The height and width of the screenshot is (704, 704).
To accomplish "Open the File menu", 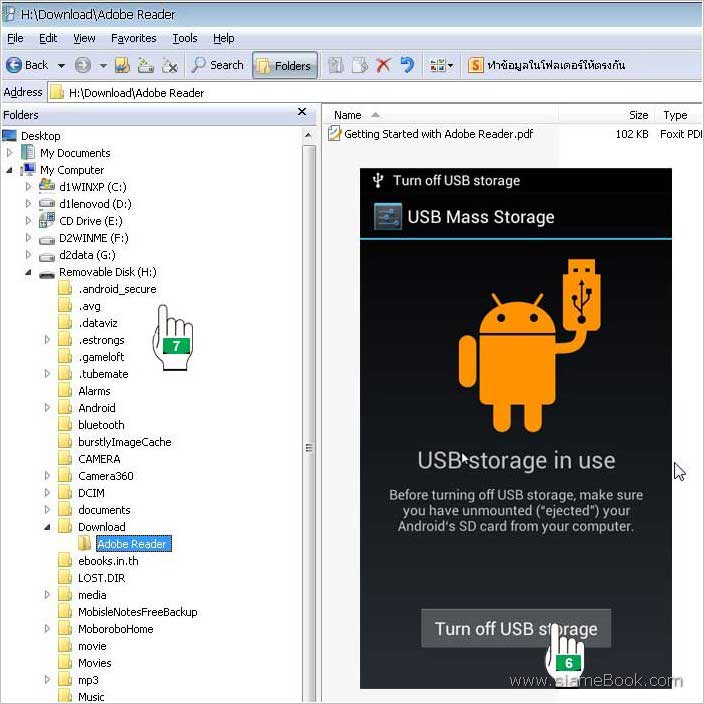I will 15,38.
